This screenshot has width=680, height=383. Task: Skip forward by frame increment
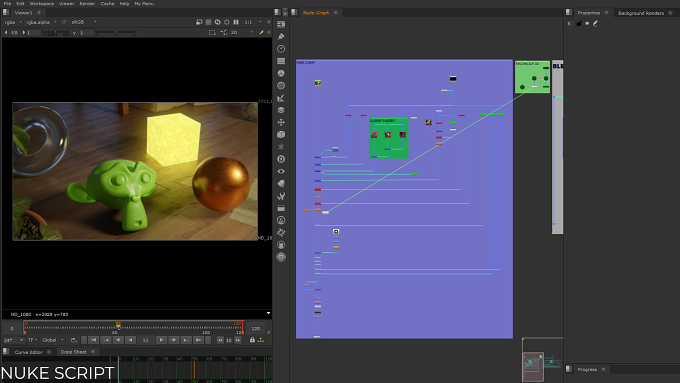pos(238,340)
